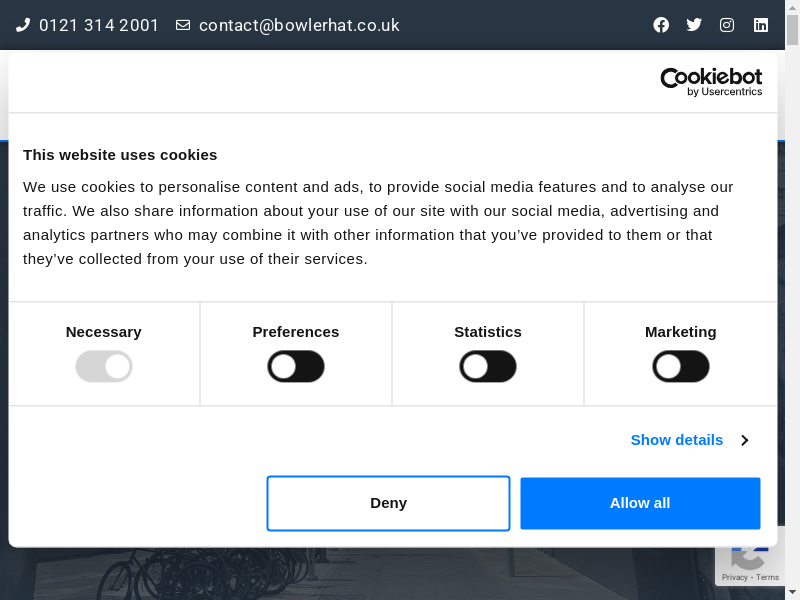800x600 pixels.
Task: Enable the Marketing cookies toggle
Action: click(681, 367)
